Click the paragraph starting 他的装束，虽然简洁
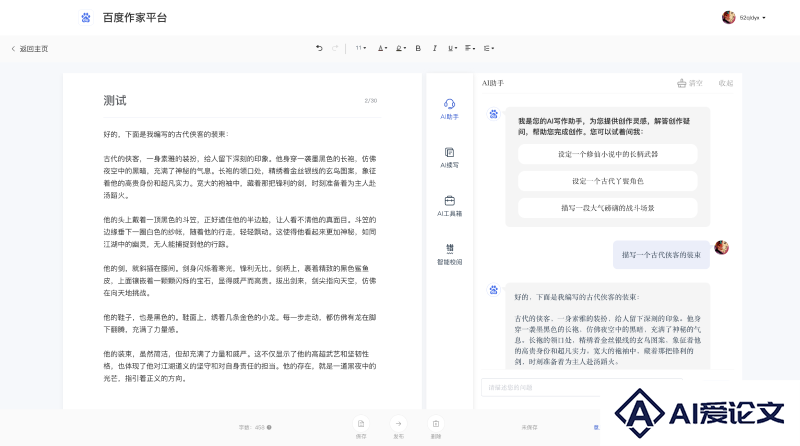This screenshot has height=446, width=800. coord(240,366)
